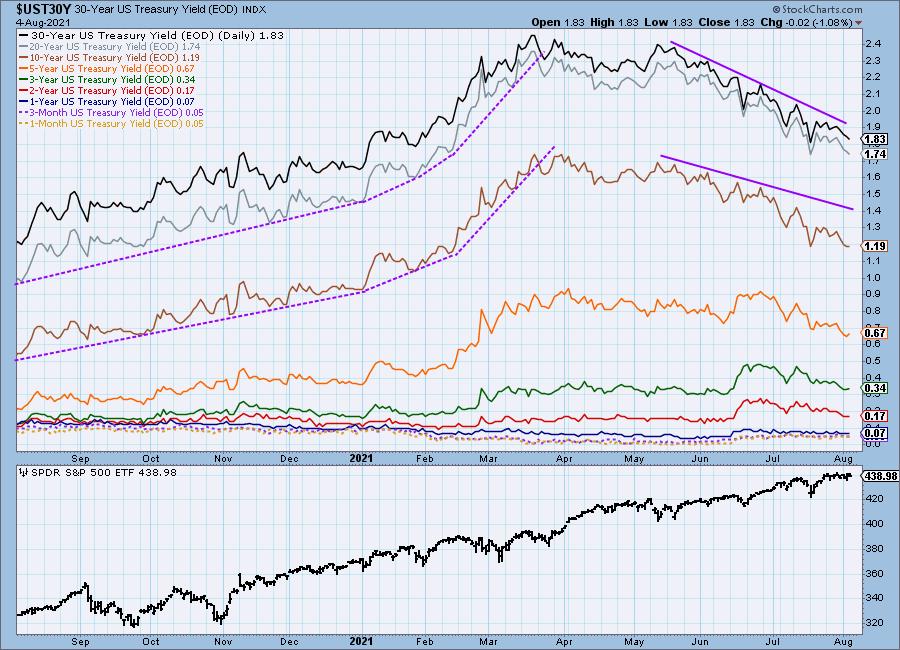Click the 400 value on SPY price axis

point(875,524)
